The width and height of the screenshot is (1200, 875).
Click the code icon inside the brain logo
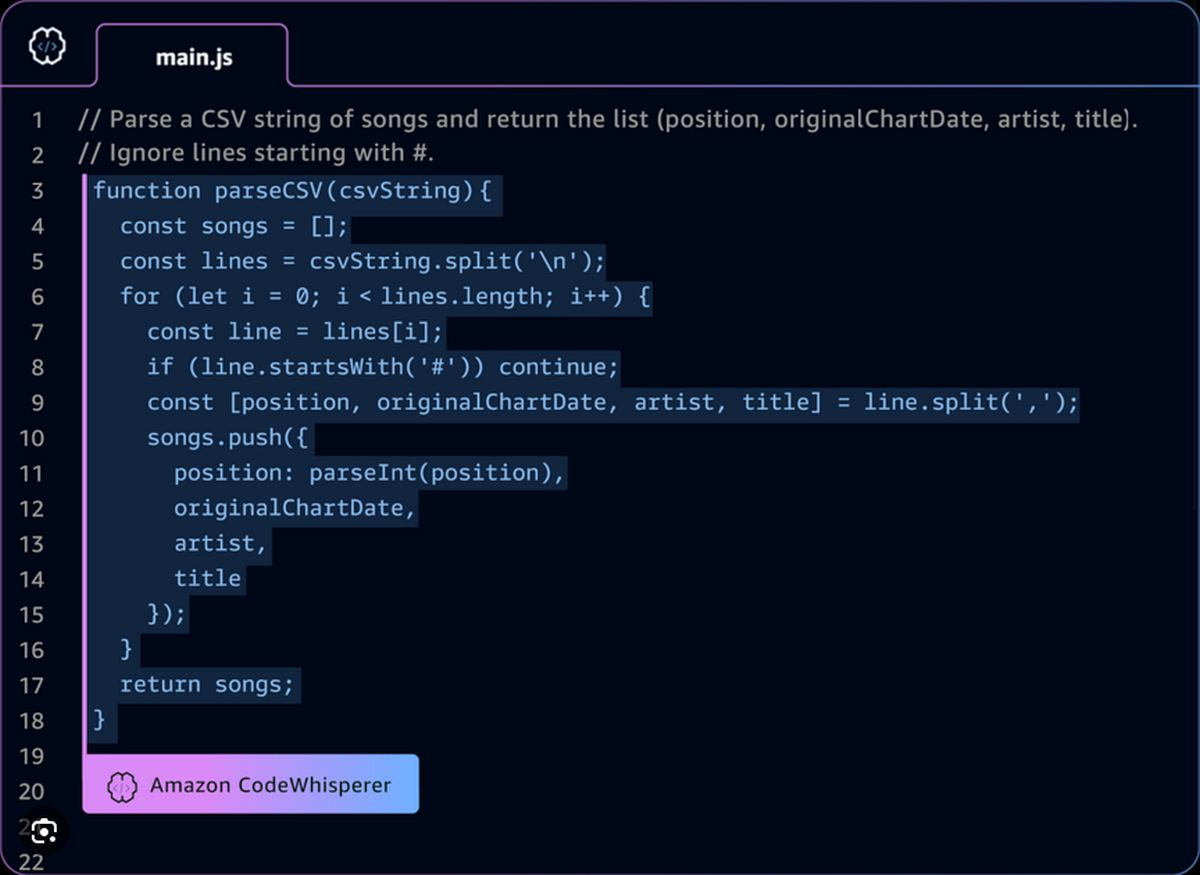[x=47, y=45]
